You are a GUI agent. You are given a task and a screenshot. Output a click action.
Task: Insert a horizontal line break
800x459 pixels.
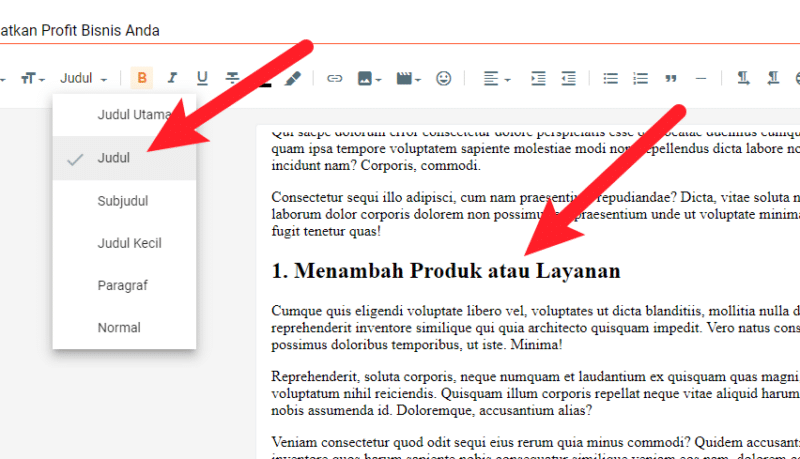point(701,78)
